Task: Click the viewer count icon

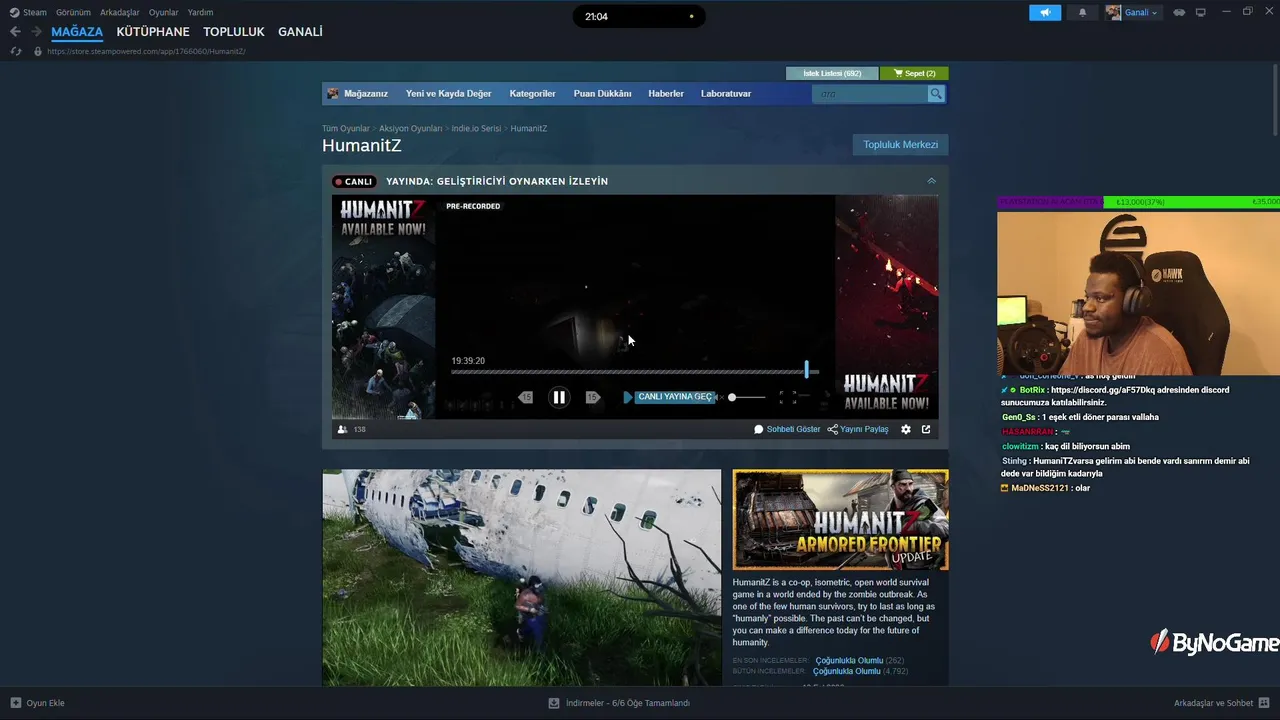Action: (x=343, y=430)
